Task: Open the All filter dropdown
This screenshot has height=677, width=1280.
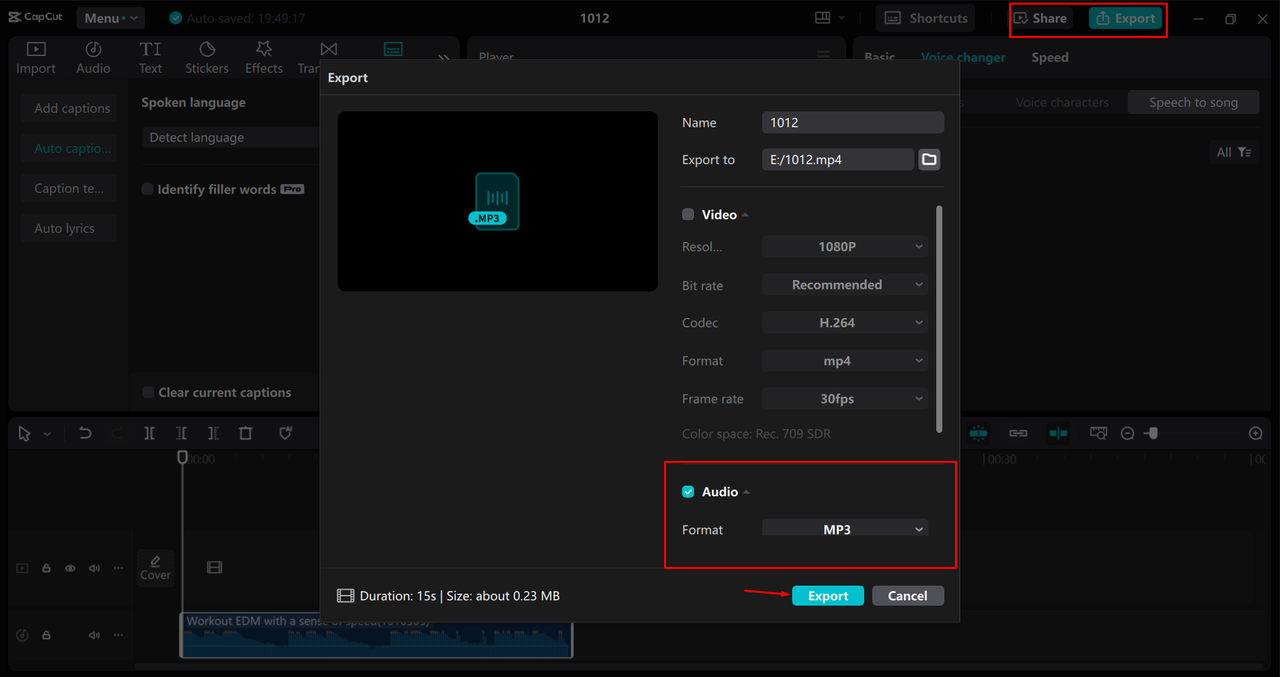Action: pyautogui.click(x=1233, y=152)
